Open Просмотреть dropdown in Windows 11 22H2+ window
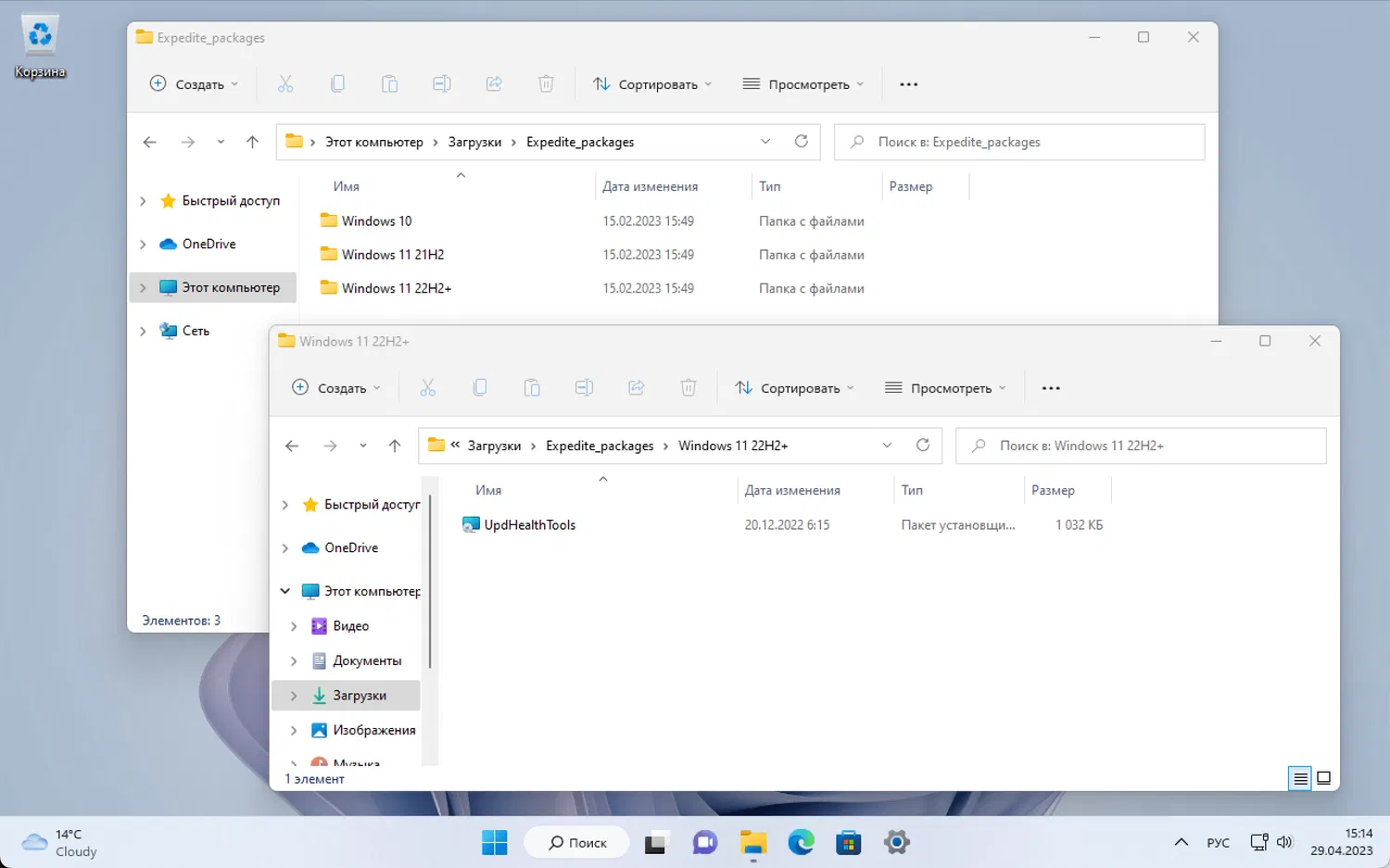The image size is (1390, 868). [945, 388]
